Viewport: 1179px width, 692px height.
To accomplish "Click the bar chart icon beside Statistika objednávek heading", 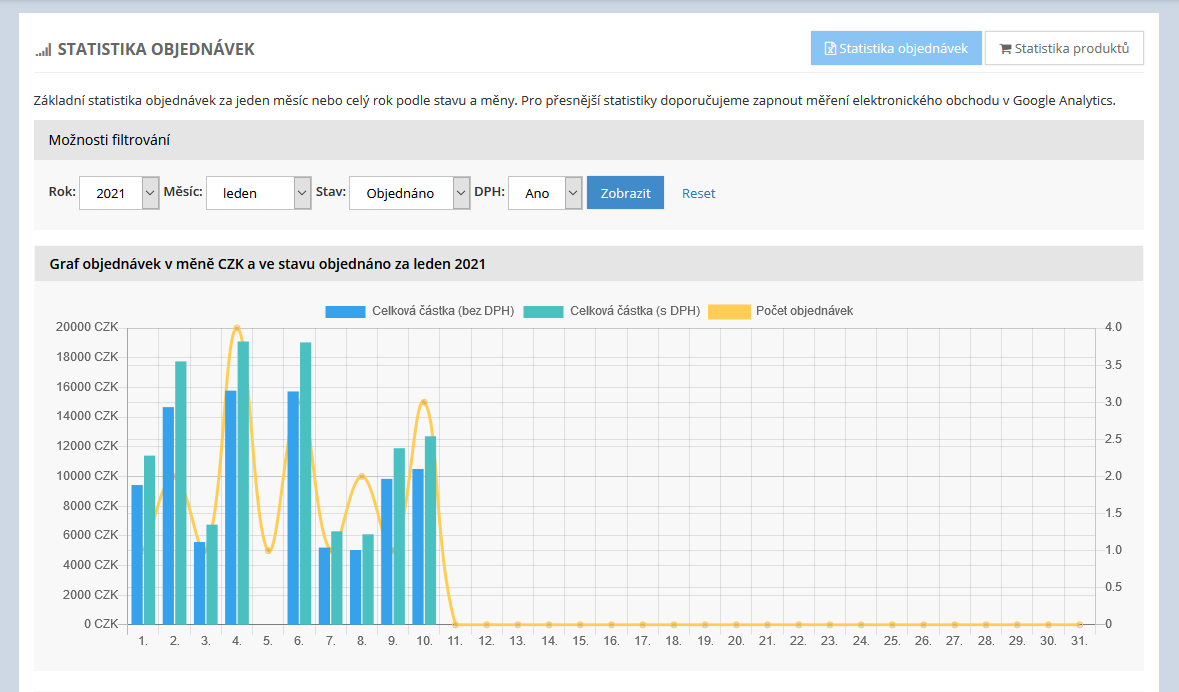I will 43,50.
